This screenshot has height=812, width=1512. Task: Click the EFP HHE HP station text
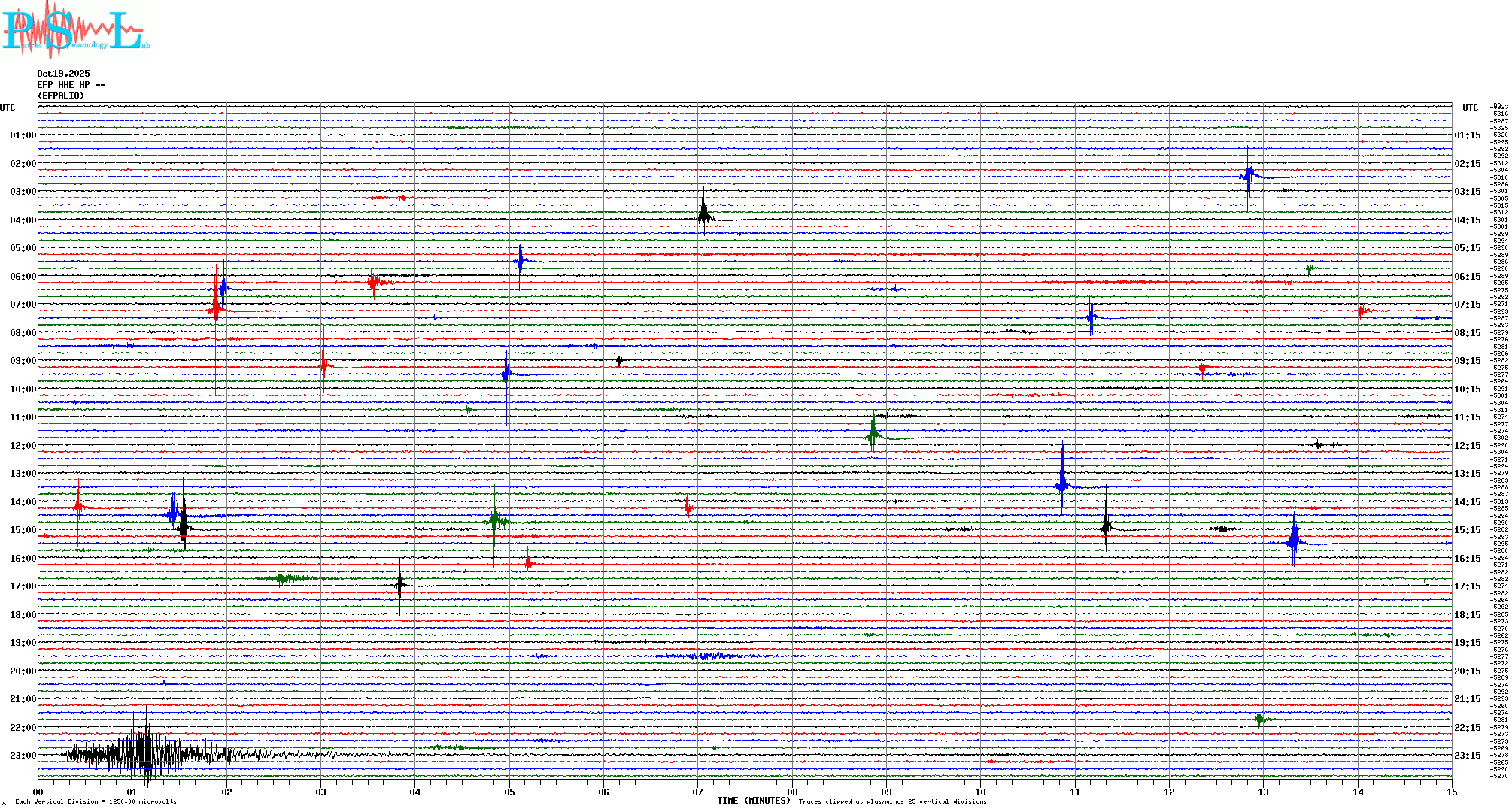(70, 85)
